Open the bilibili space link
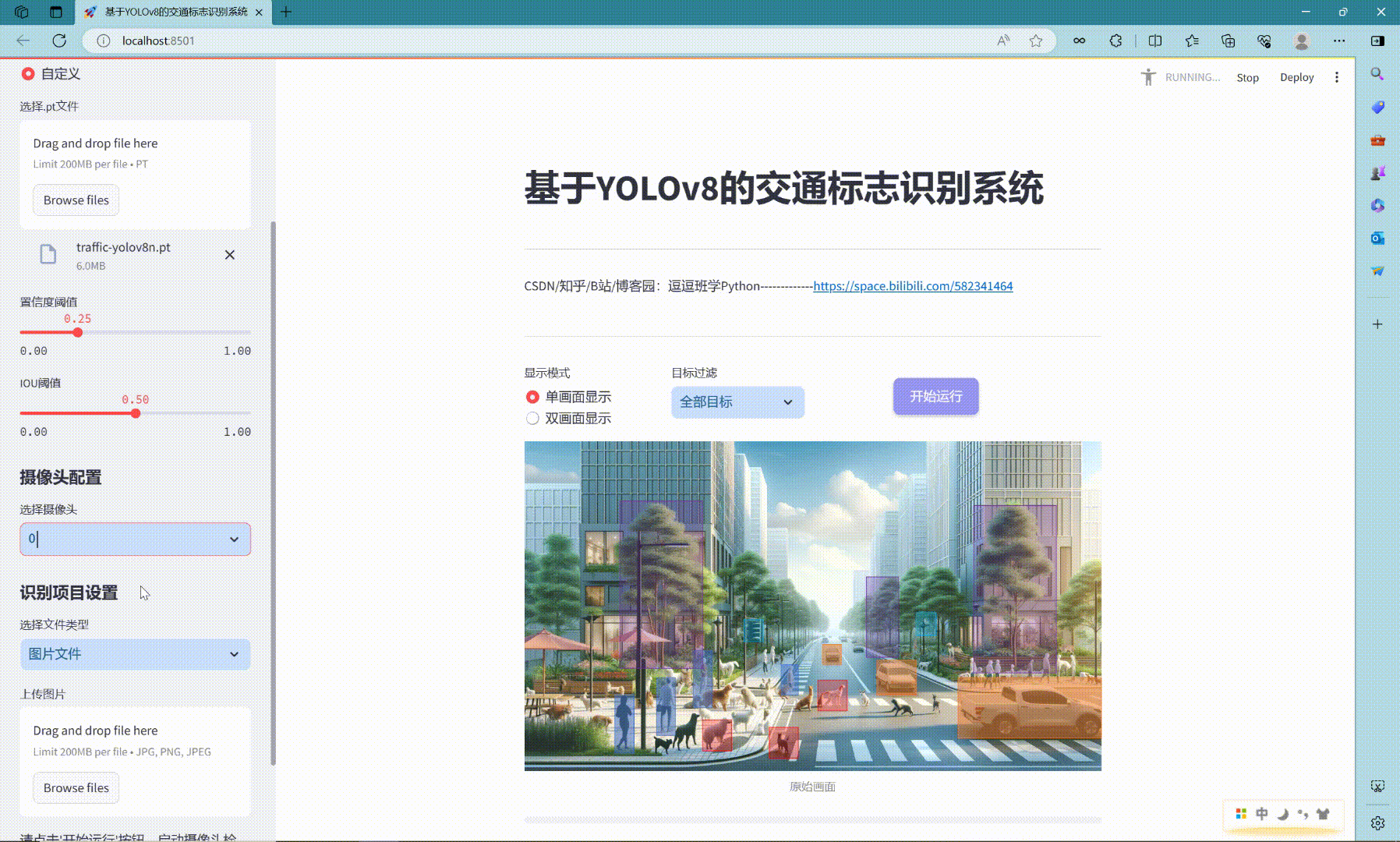The width and height of the screenshot is (1400, 842). point(913,286)
